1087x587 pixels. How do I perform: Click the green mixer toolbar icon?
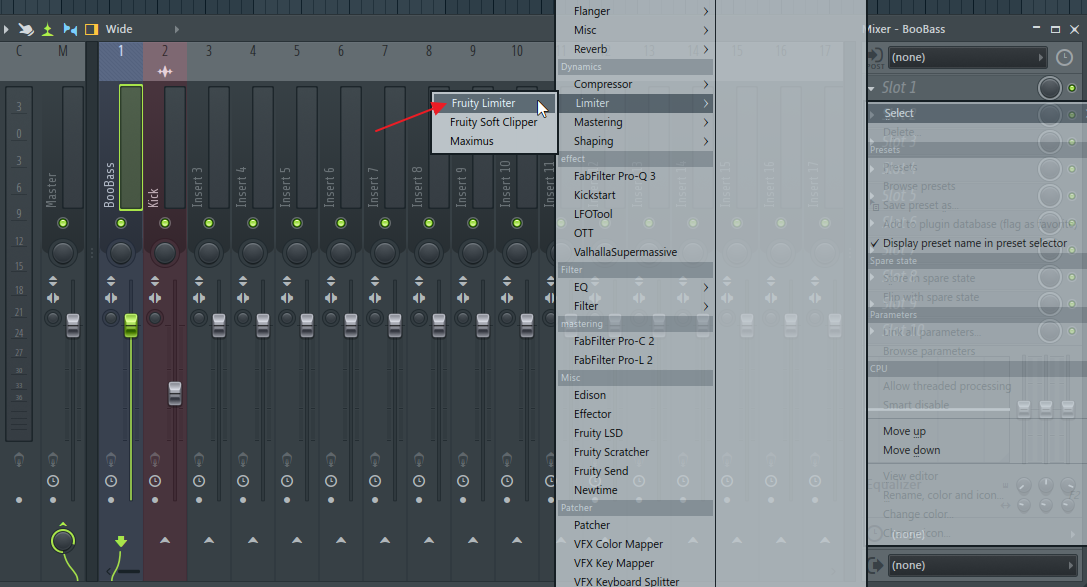tap(47, 29)
